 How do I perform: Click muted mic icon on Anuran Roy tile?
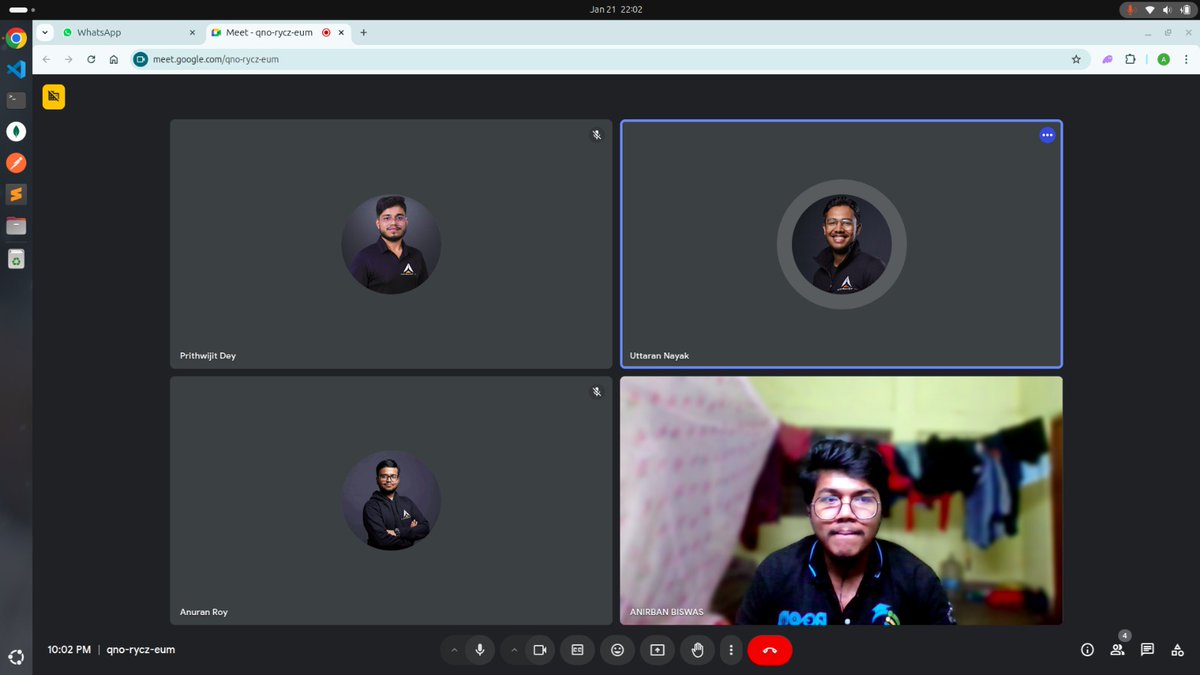click(597, 392)
